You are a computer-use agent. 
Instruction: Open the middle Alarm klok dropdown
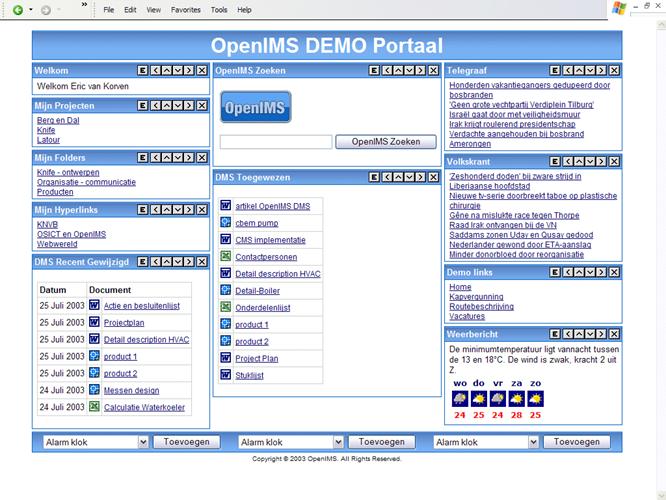339,441
